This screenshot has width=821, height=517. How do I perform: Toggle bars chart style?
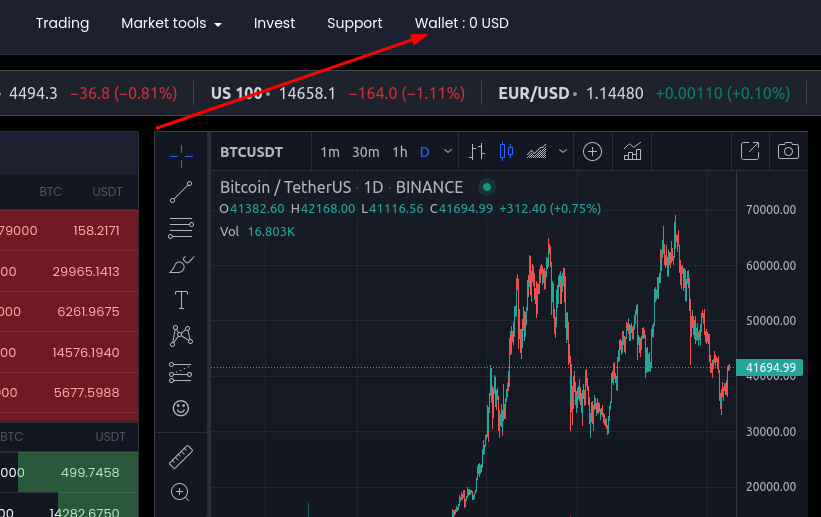click(x=477, y=152)
